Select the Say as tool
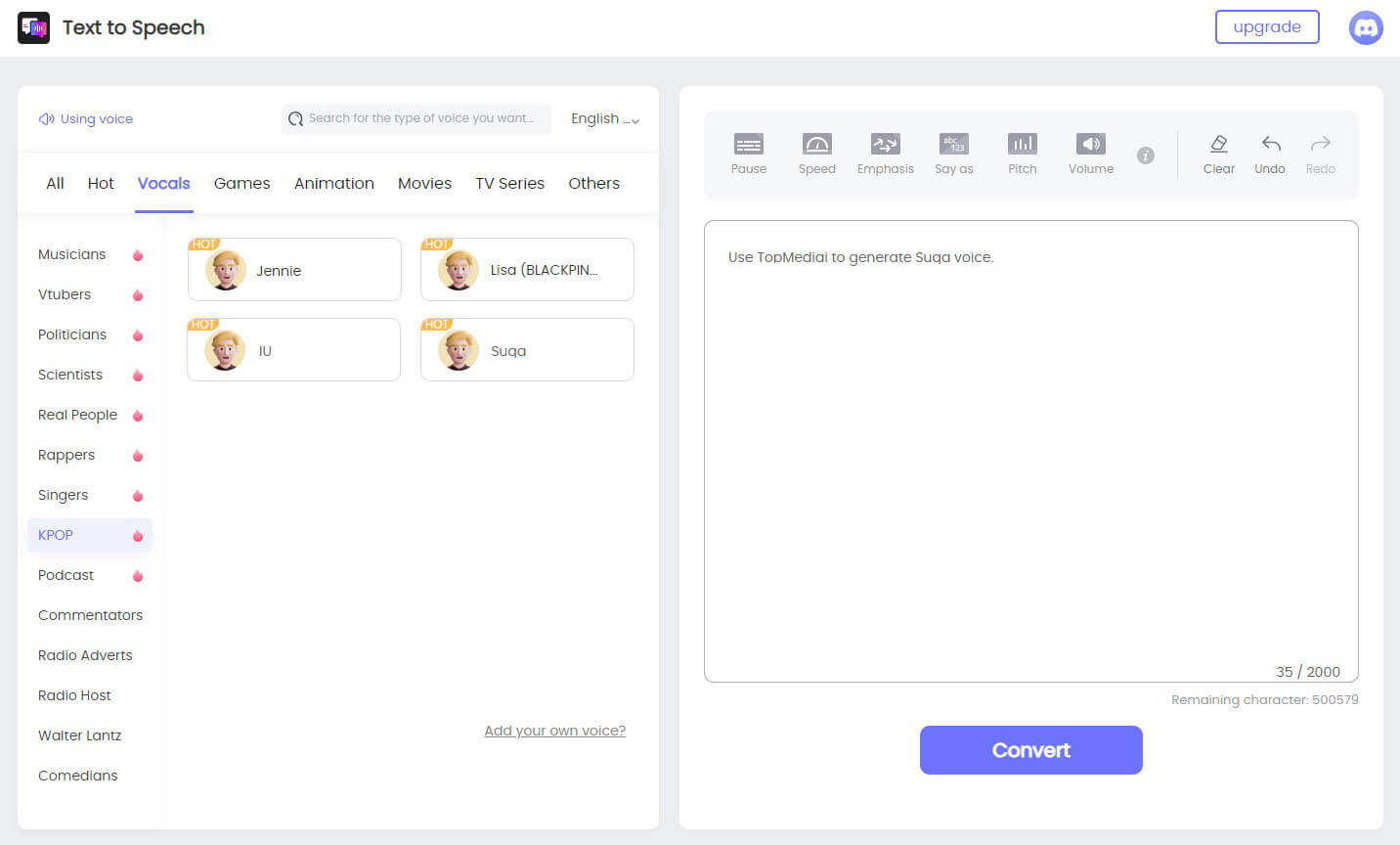 953,155
